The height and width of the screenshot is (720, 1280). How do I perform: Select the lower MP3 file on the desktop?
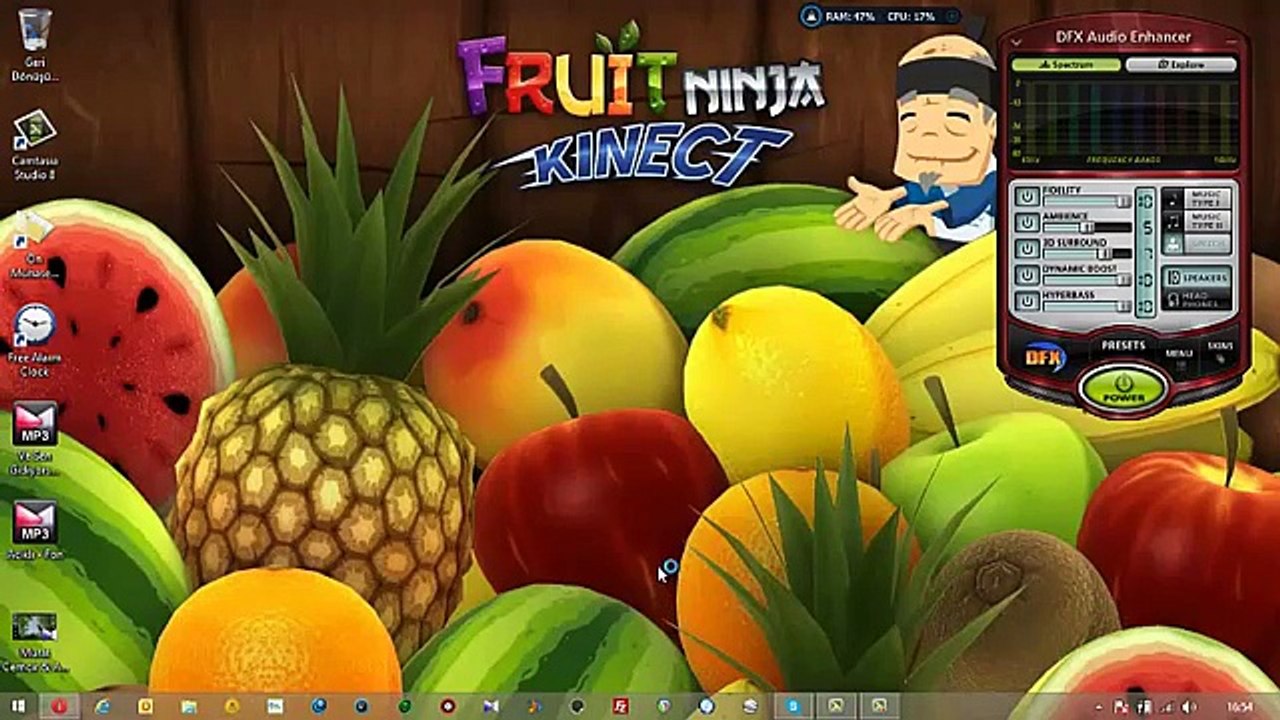pos(35,530)
